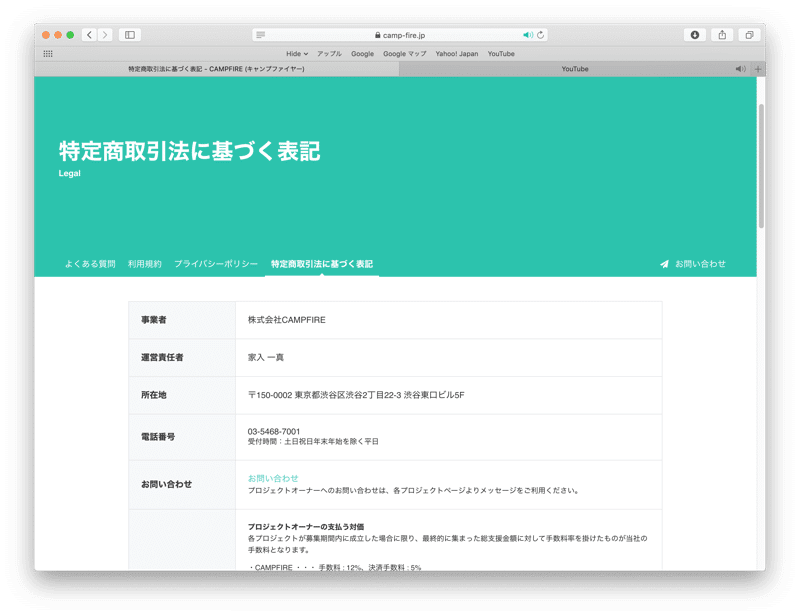800x616 pixels.
Task: Mute audio using address bar speaker icon
Action: [528, 35]
